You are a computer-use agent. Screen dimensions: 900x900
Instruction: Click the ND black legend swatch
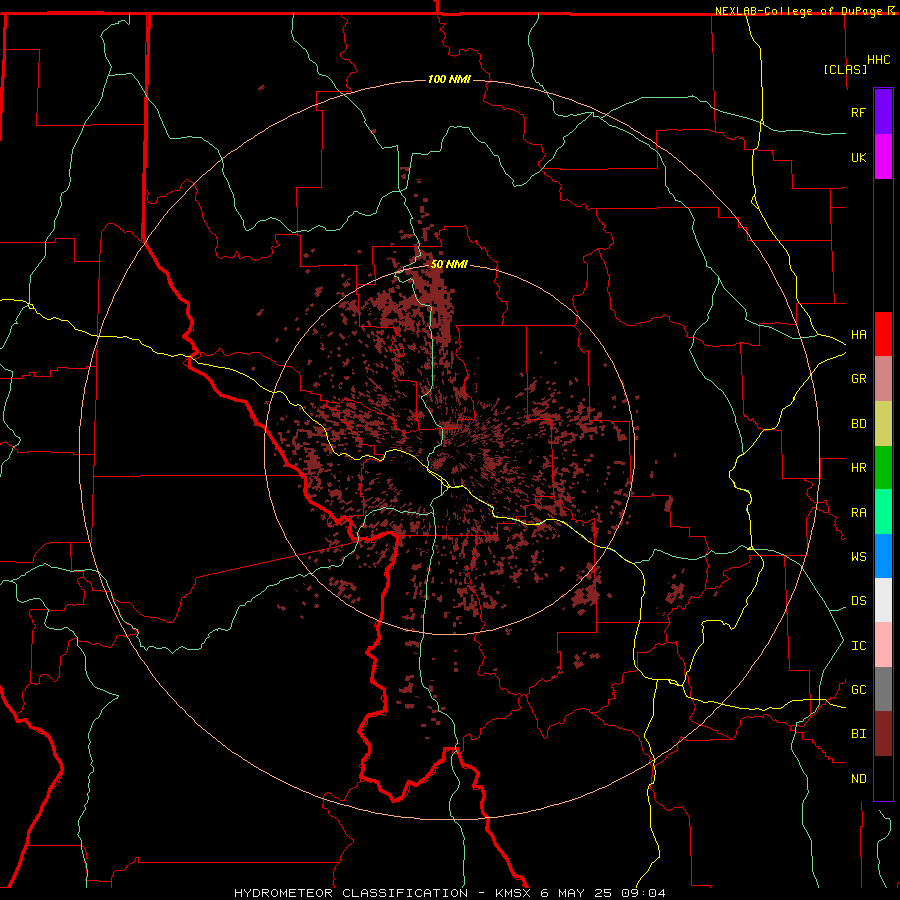[x=883, y=778]
